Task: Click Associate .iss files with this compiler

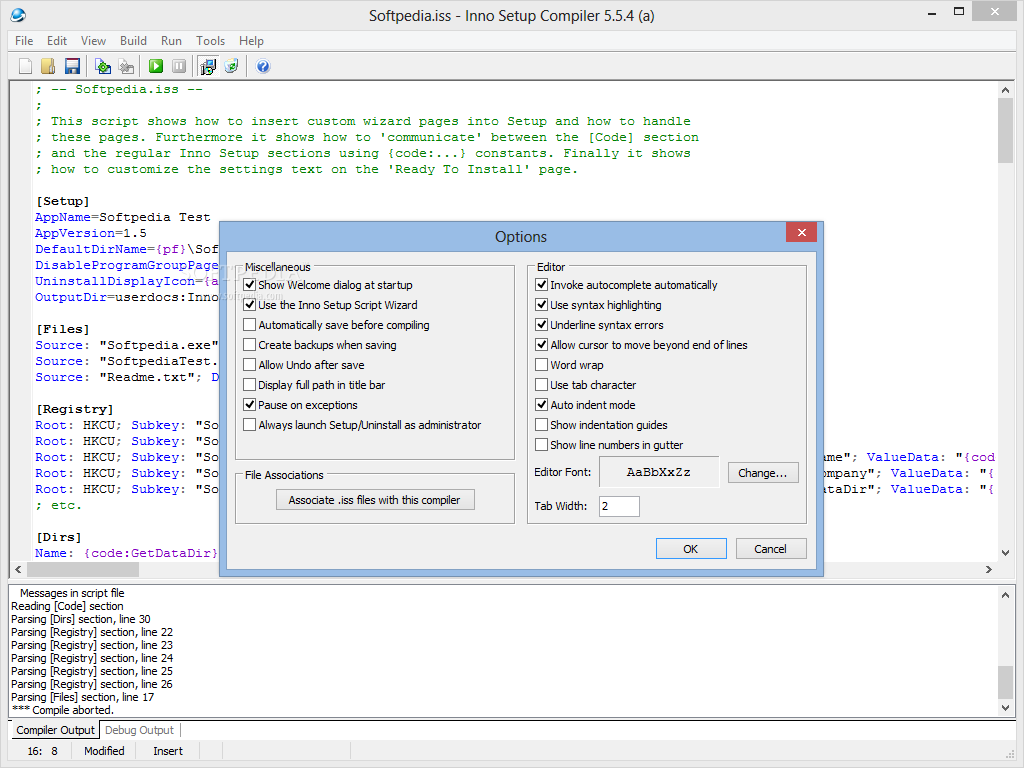Action: pos(375,500)
